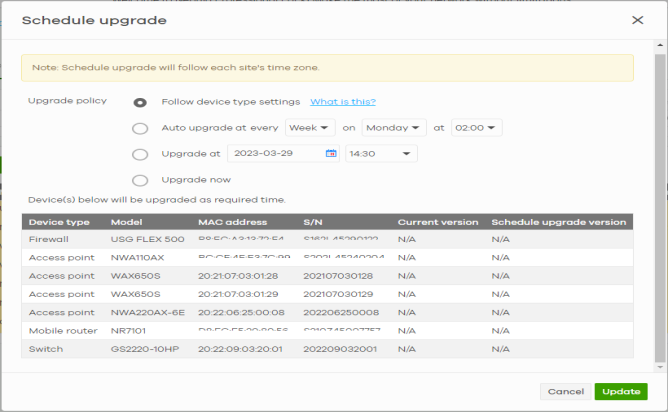Close the Schedule upgrade dialog
The width and height of the screenshot is (668, 412).
pyautogui.click(x=638, y=20)
